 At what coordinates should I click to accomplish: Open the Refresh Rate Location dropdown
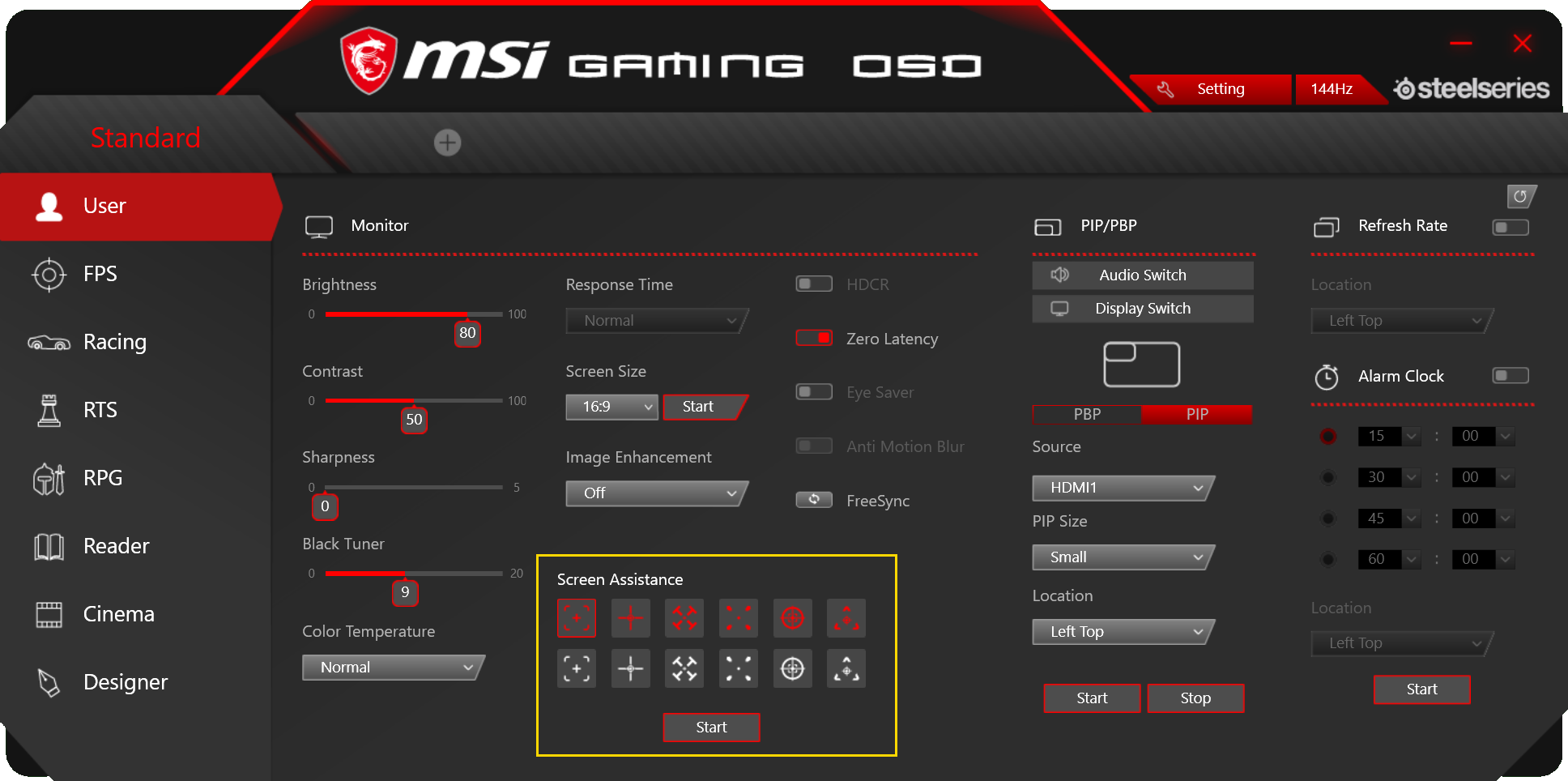click(1402, 321)
